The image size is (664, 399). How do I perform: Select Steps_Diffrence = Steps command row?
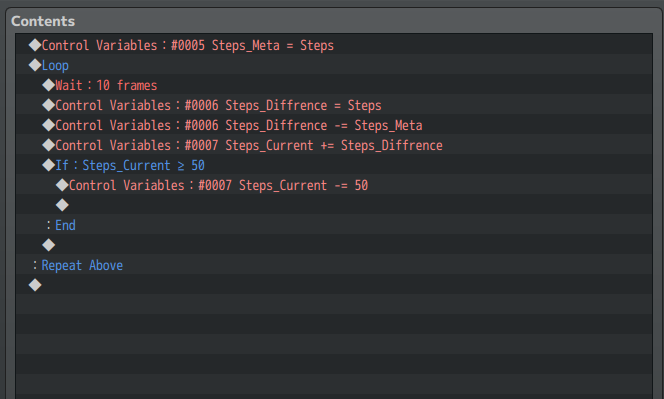coord(334,105)
